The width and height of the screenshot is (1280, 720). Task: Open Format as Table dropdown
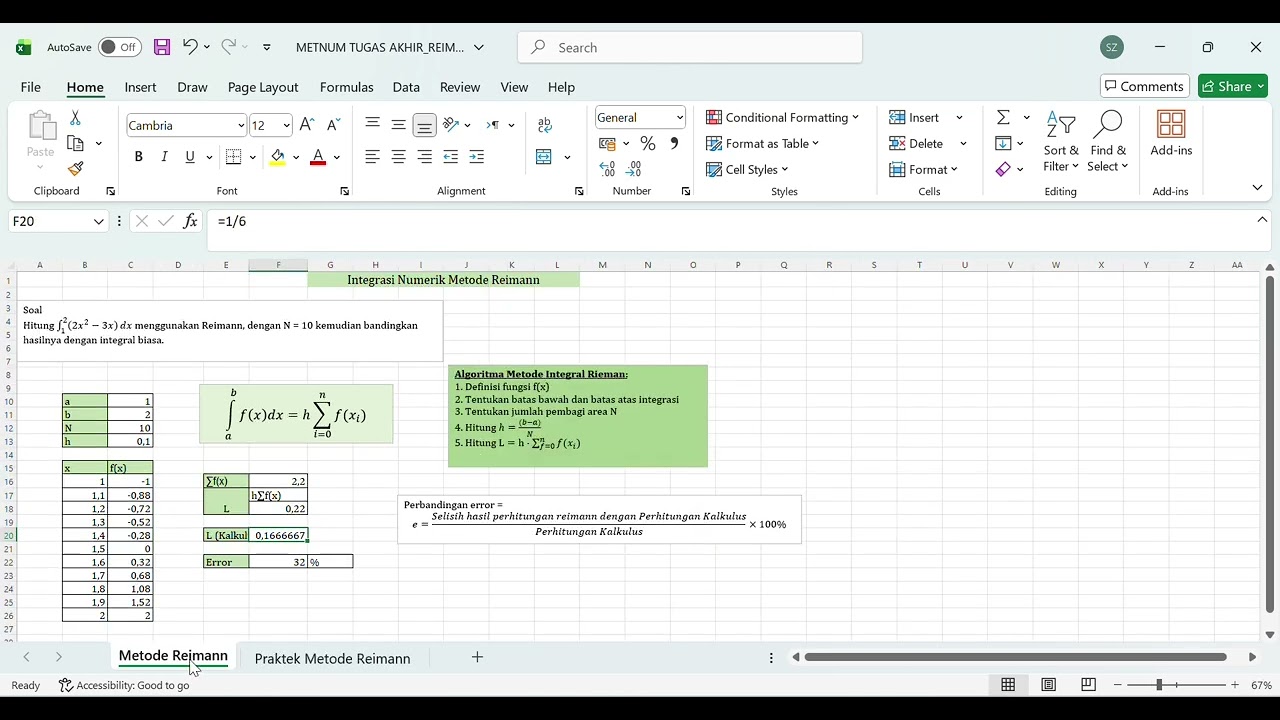(762, 143)
